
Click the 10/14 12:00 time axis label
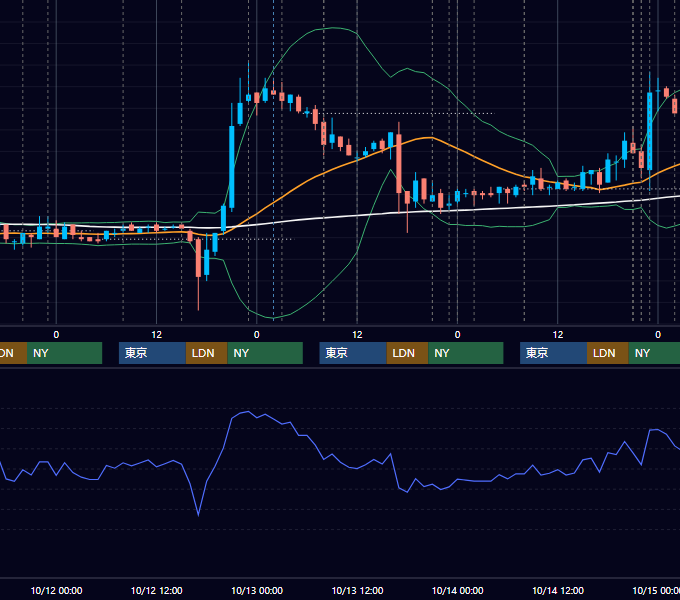(558, 590)
